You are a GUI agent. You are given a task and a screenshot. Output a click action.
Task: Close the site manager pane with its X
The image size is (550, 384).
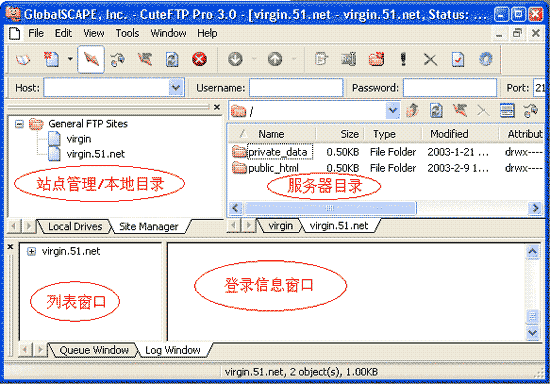click(217, 107)
